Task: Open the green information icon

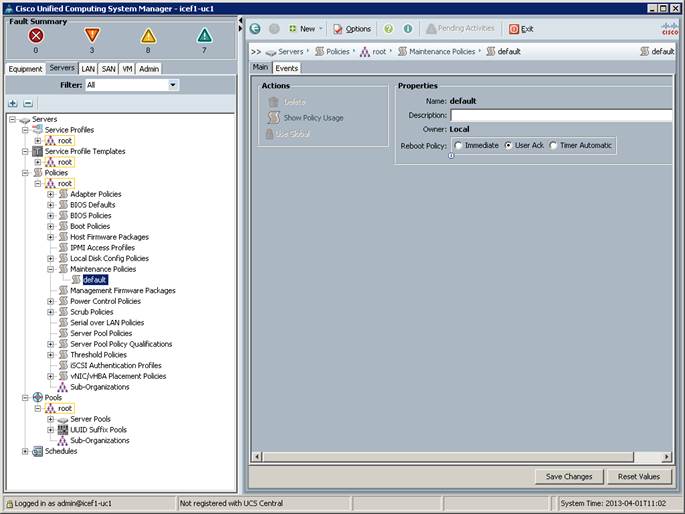Action: (408, 29)
